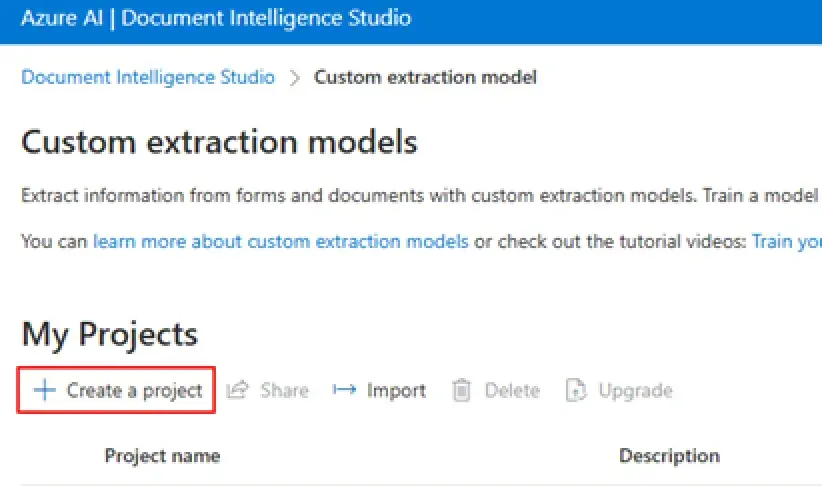Click the Delete trash can icon
The image size is (822, 486).
tap(461, 390)
